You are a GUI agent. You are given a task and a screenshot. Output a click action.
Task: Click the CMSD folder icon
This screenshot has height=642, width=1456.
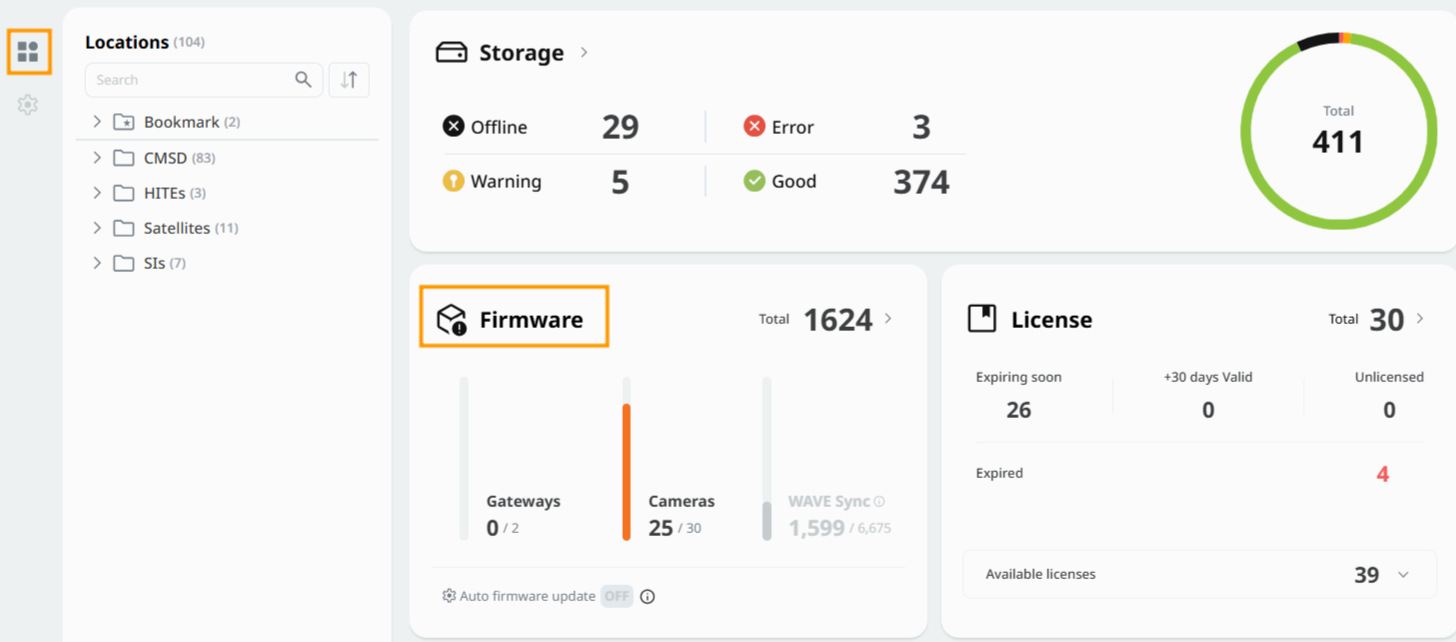(124, 158)
